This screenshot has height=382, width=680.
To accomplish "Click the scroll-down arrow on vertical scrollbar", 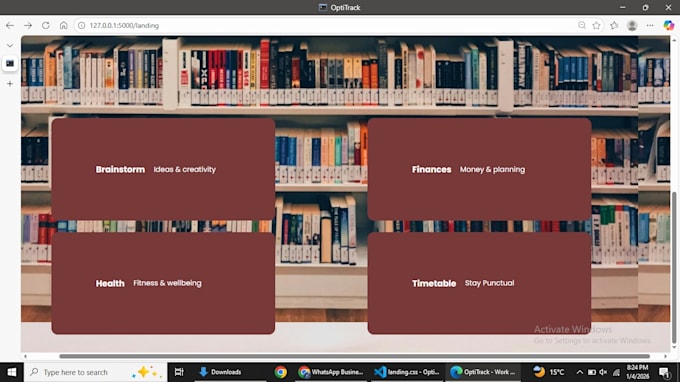I will tap(673, 347).
